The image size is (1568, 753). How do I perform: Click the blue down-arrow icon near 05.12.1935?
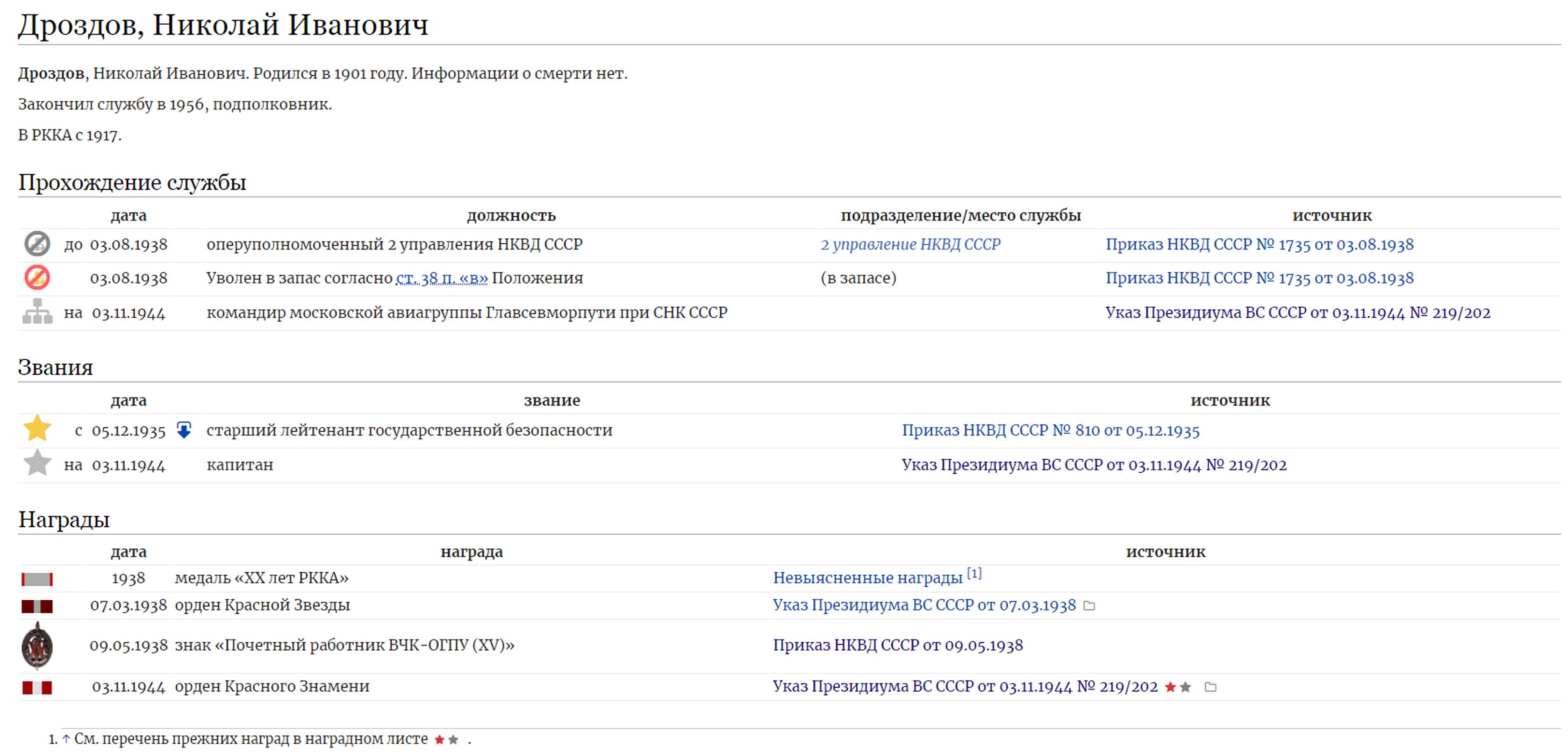(184, 431)
